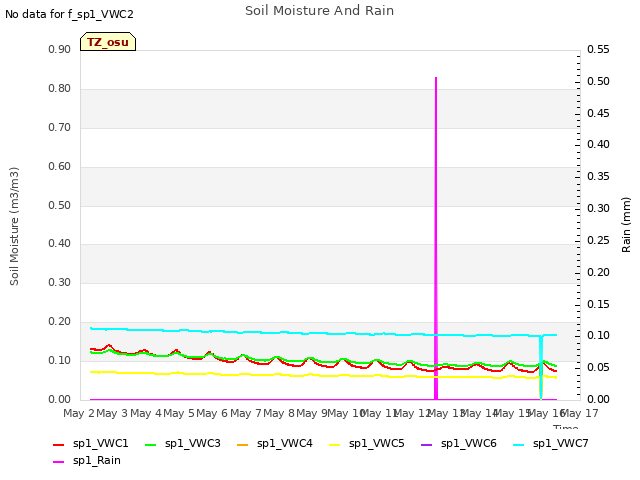The width and height of the screenshot is (640, 480).
Task: Click the sp1_VWC1 red legend swatch
Action: 59,445
